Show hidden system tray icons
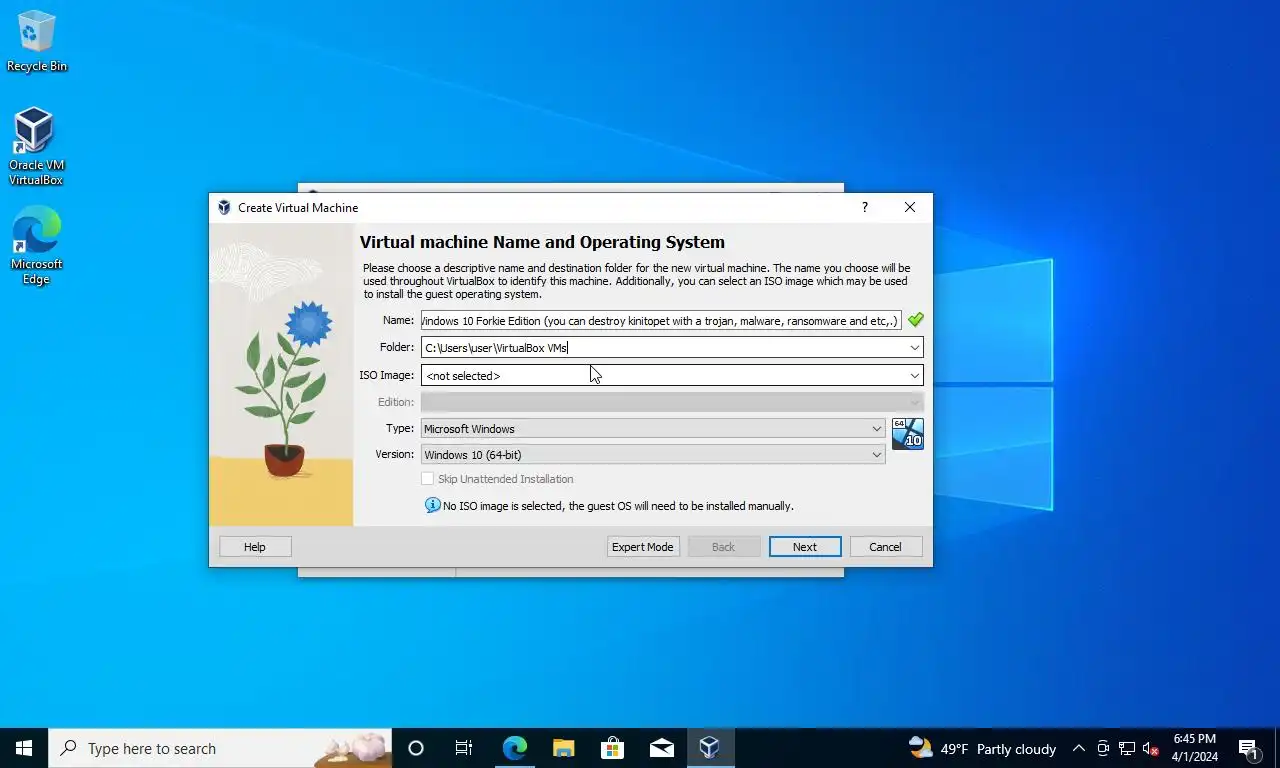Image resolution: width=1280 pixels, height=768 pixels. [x=1078, y=748]
